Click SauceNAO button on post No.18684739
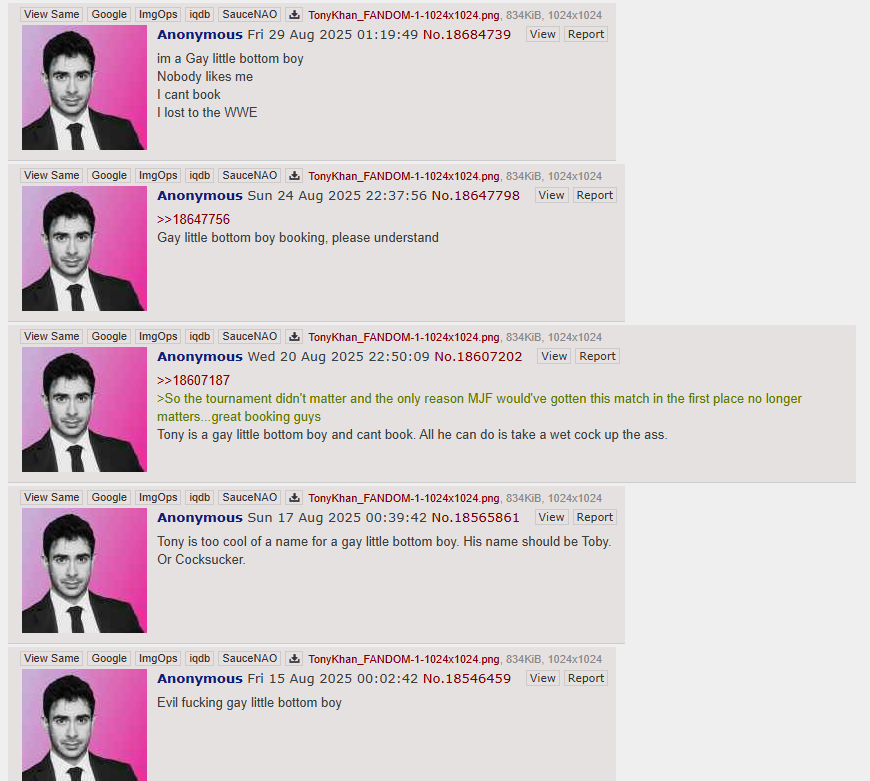The height and width of the screenshot is (781, 870). tap(250, 14)
